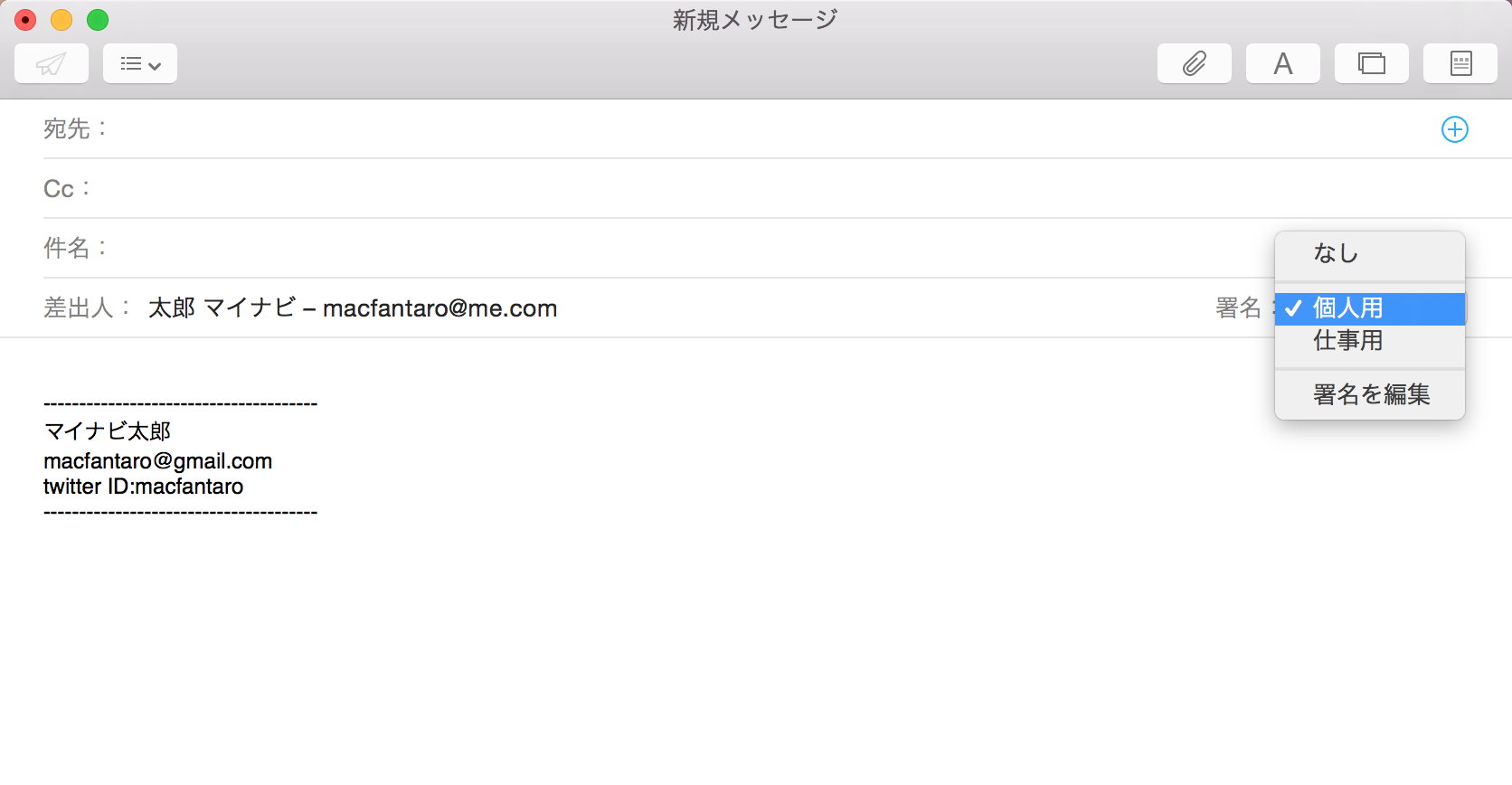Open the photo browser icon
The height and width of the screenshot is (785, 1512).
coord(1372,63)
